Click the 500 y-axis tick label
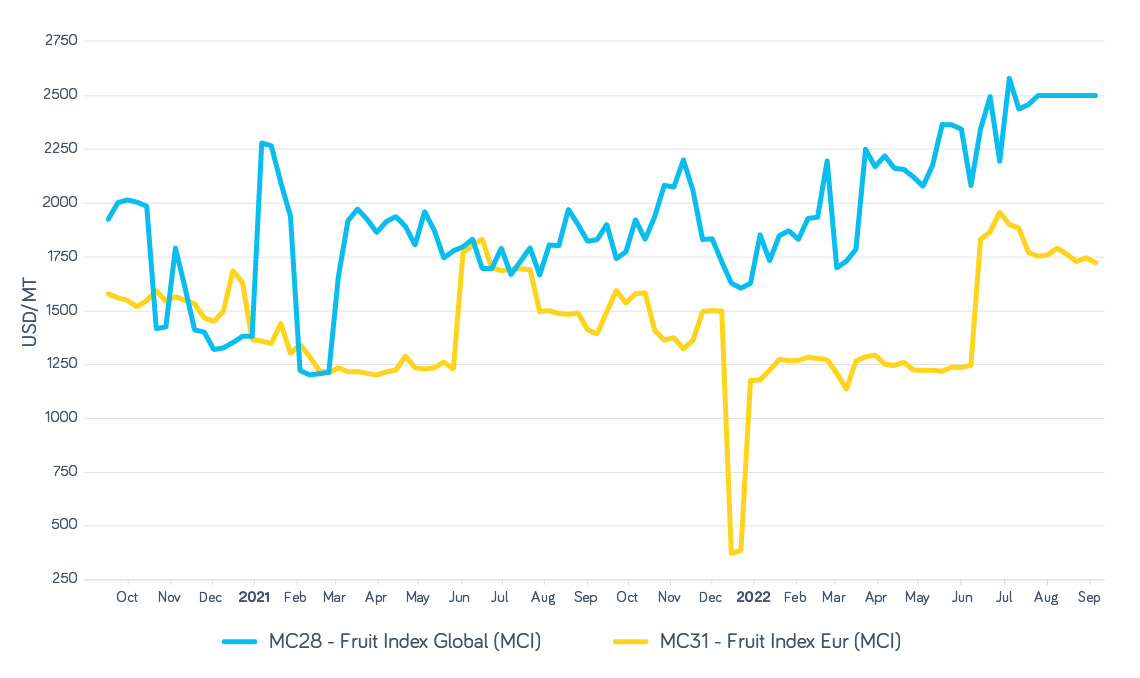Viewport: 1140px width, 678px height. [x=65, y=525]
